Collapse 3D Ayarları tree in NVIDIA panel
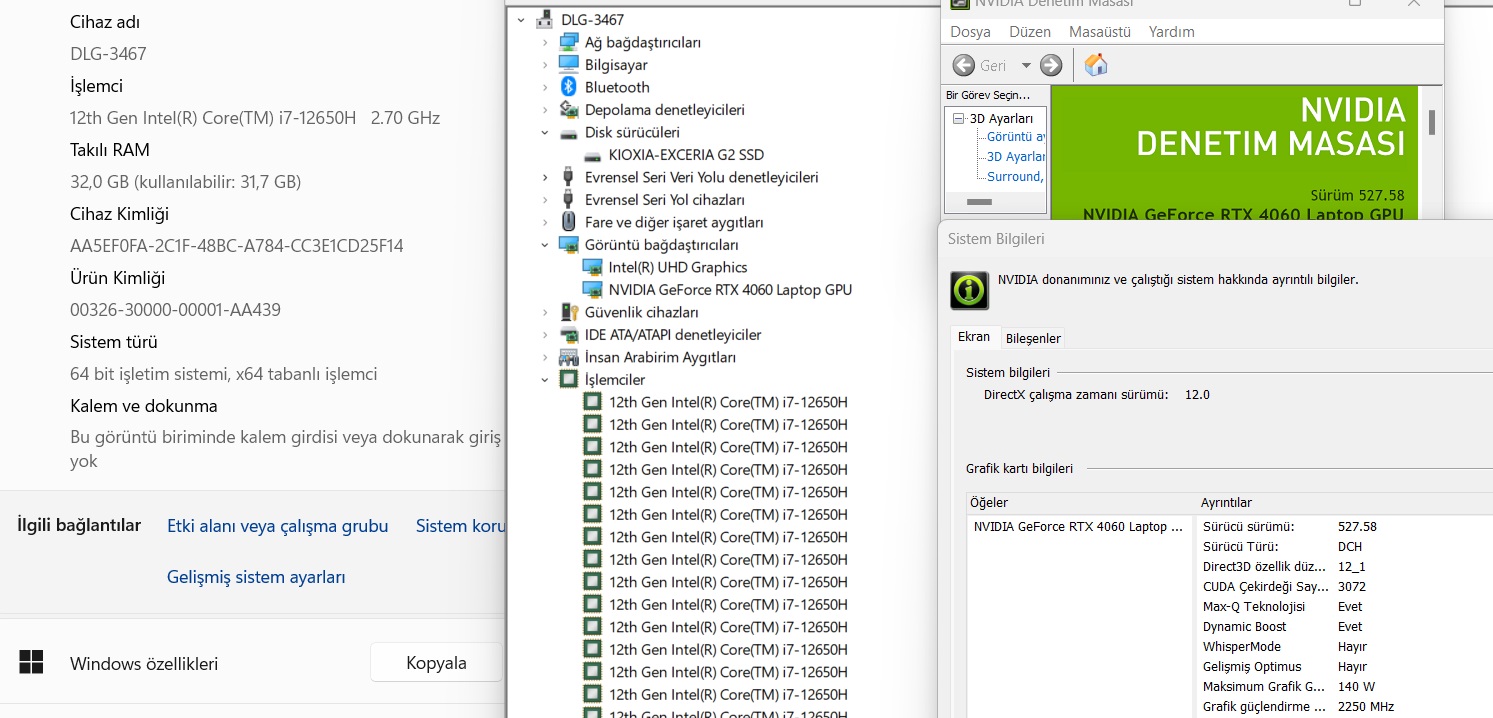Viewport: 1493px width, 718px height. click(x=958, y=118)
